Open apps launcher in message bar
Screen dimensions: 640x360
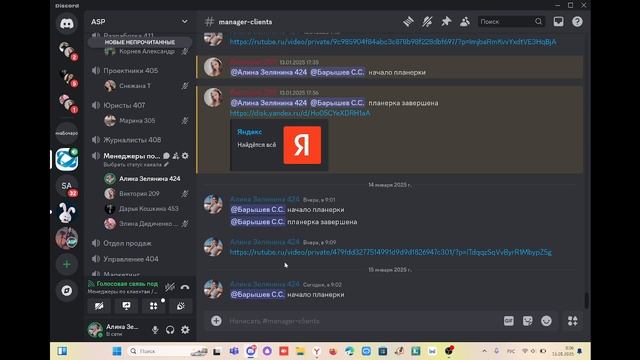572,321
